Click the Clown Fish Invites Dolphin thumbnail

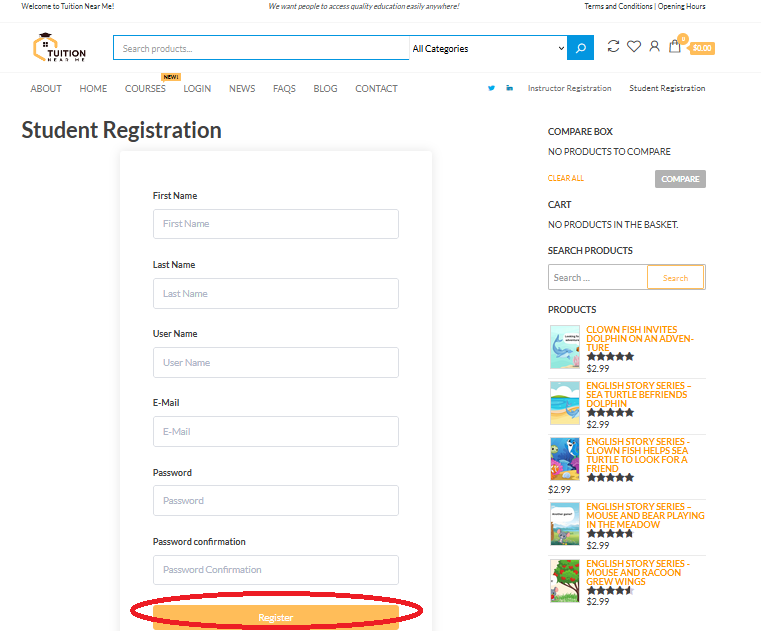(x=564, y=347)
